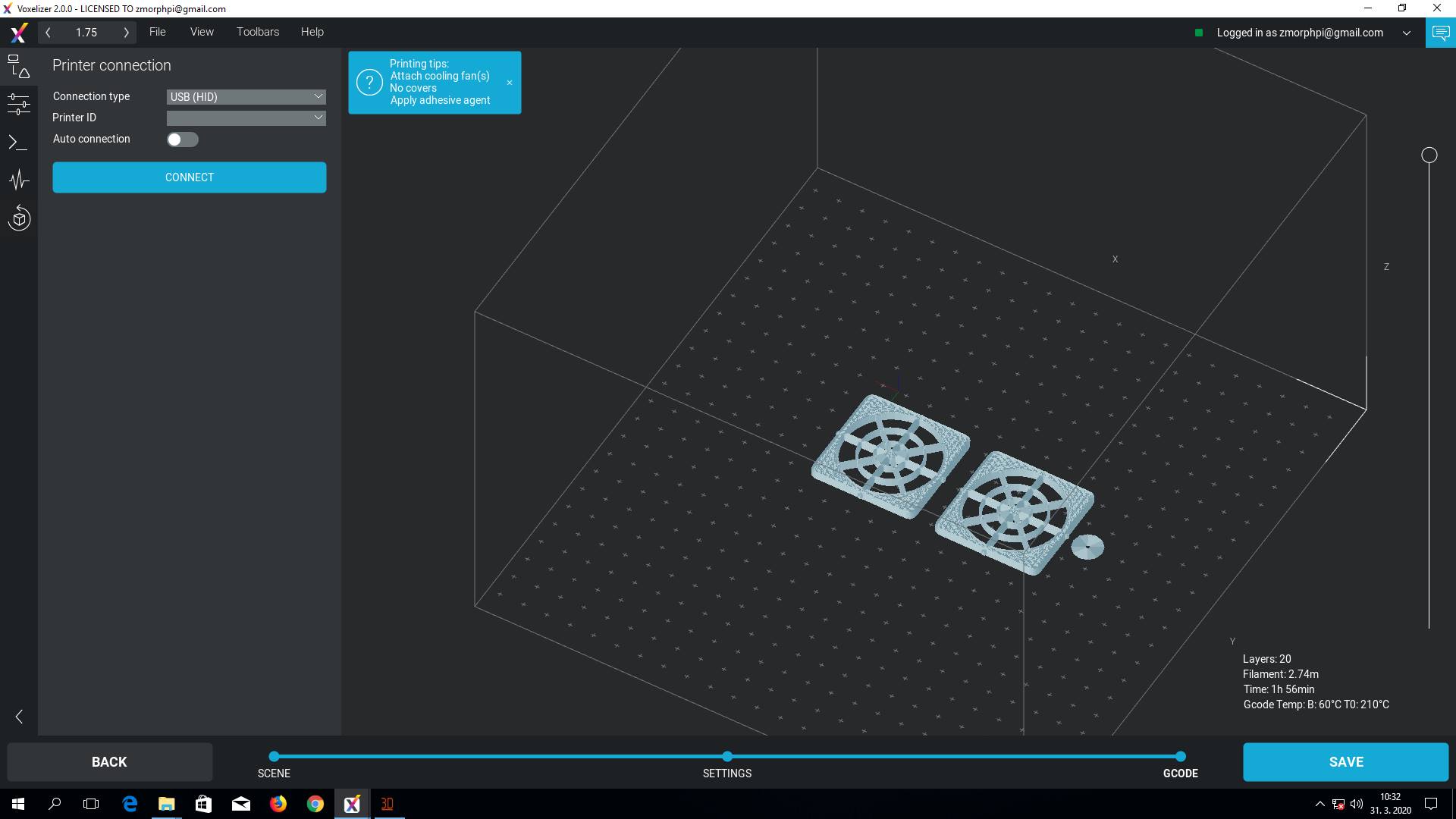This screenshot has width=1456, height=819.
Task: Click the SAVE button
Action: point(1345,762)
